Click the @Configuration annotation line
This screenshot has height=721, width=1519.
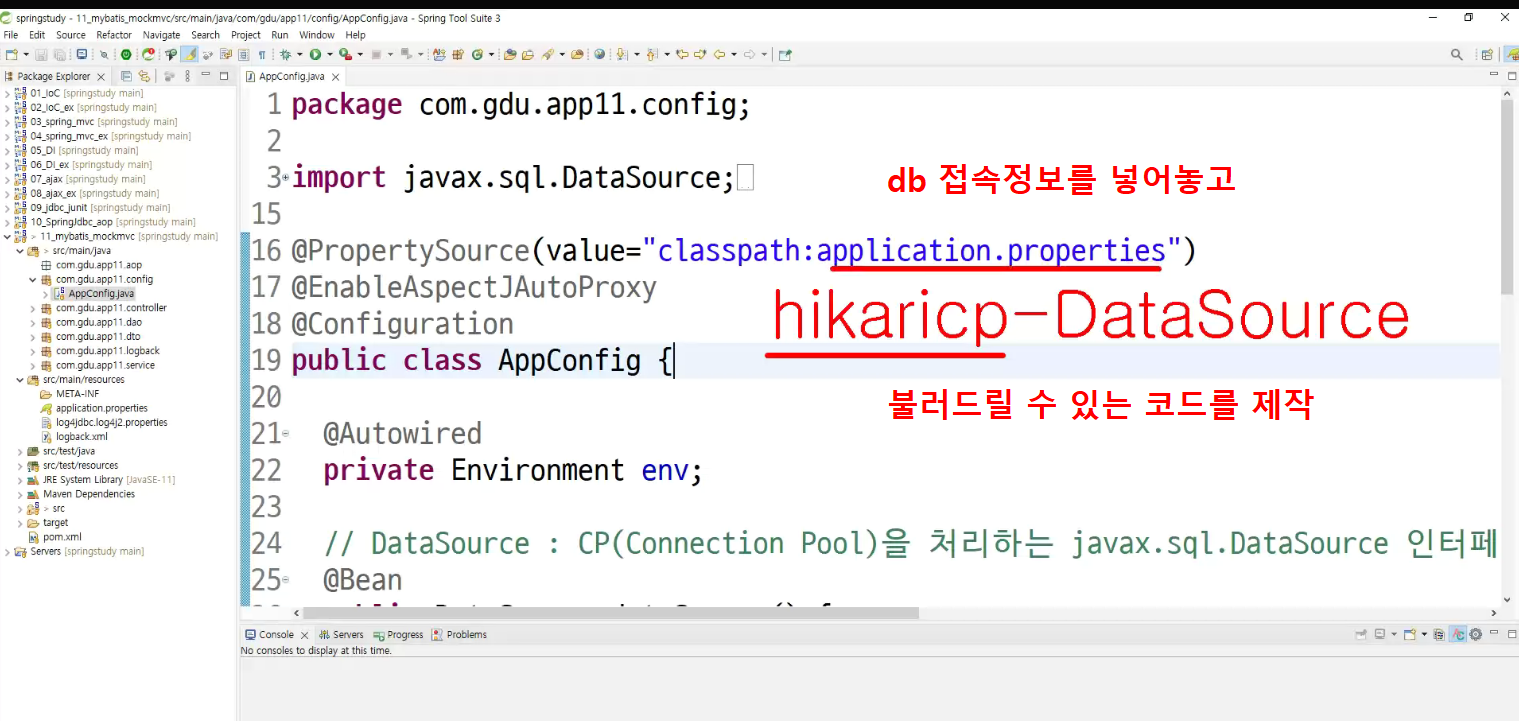pos(402,324)
